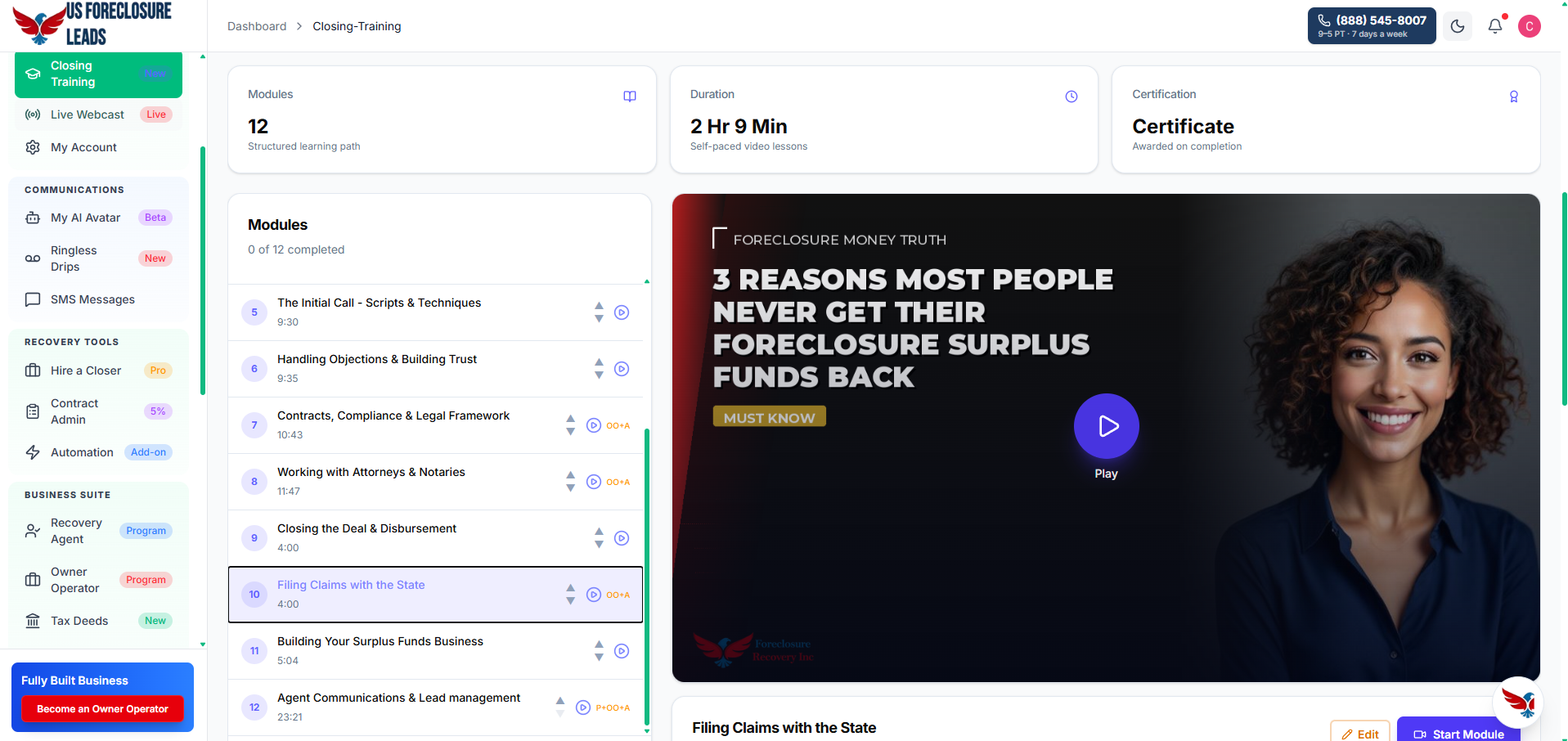Click Become an Owner Operator button
The image size is (1568, 741).
(x=102, y=709)
